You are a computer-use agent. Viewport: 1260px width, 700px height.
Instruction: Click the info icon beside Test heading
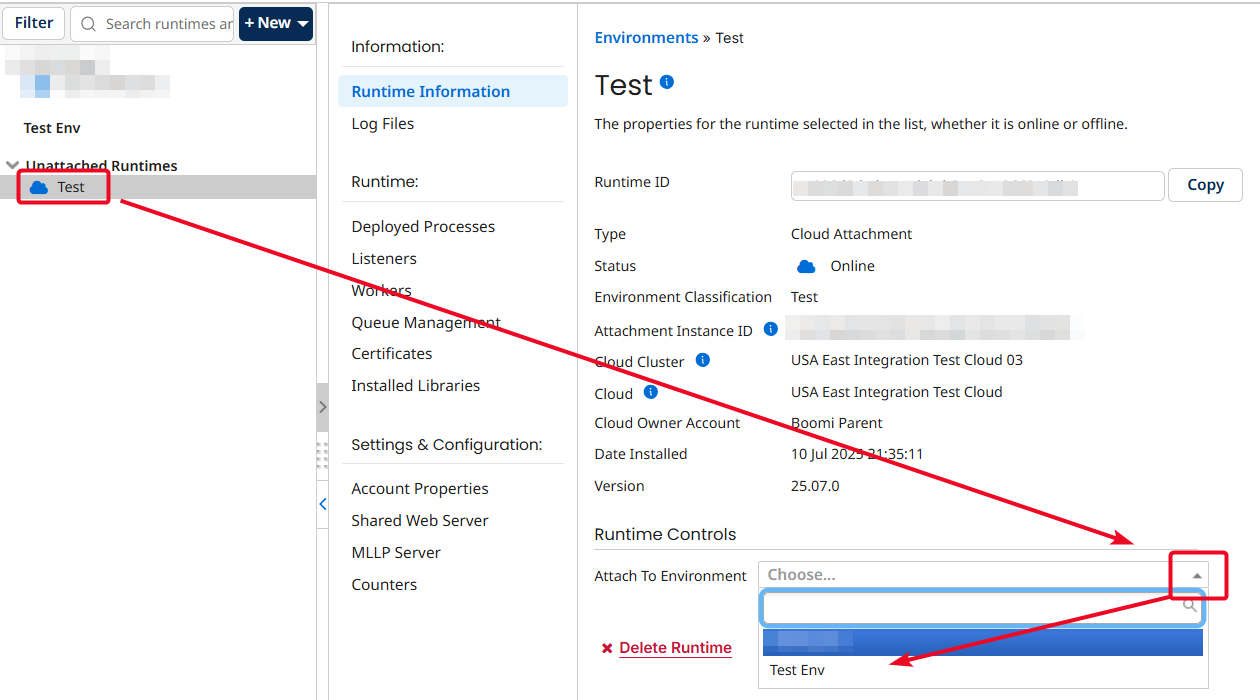pyautogui.click(x=667, y=82)
